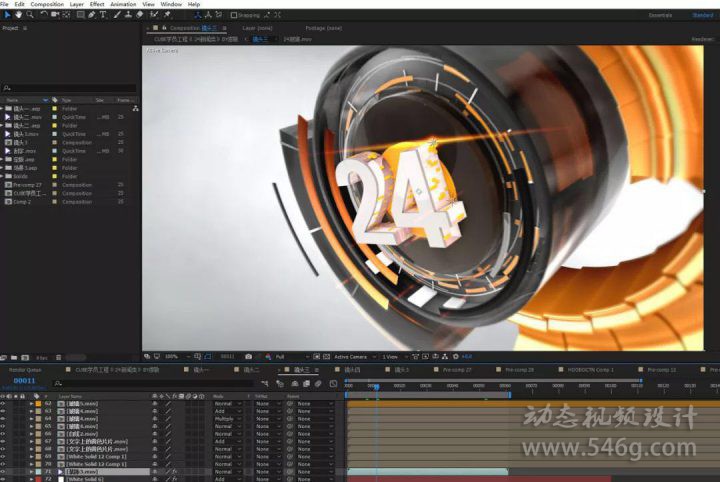Select the Standard workspace

(702, 15)
